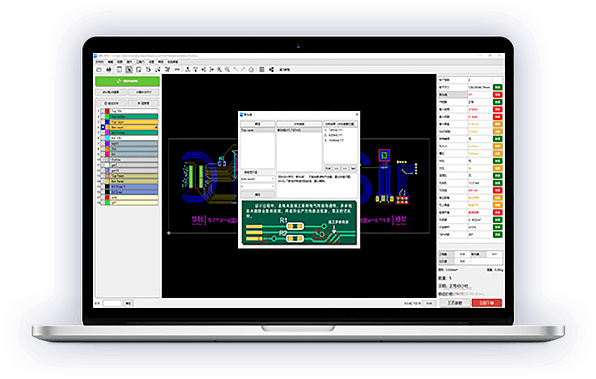Viewport: 596px width, 379px height.
Task: Click the cyan color swatch of the Bot Silk layer
Action: pyautogui.click(x=107, y=138)
